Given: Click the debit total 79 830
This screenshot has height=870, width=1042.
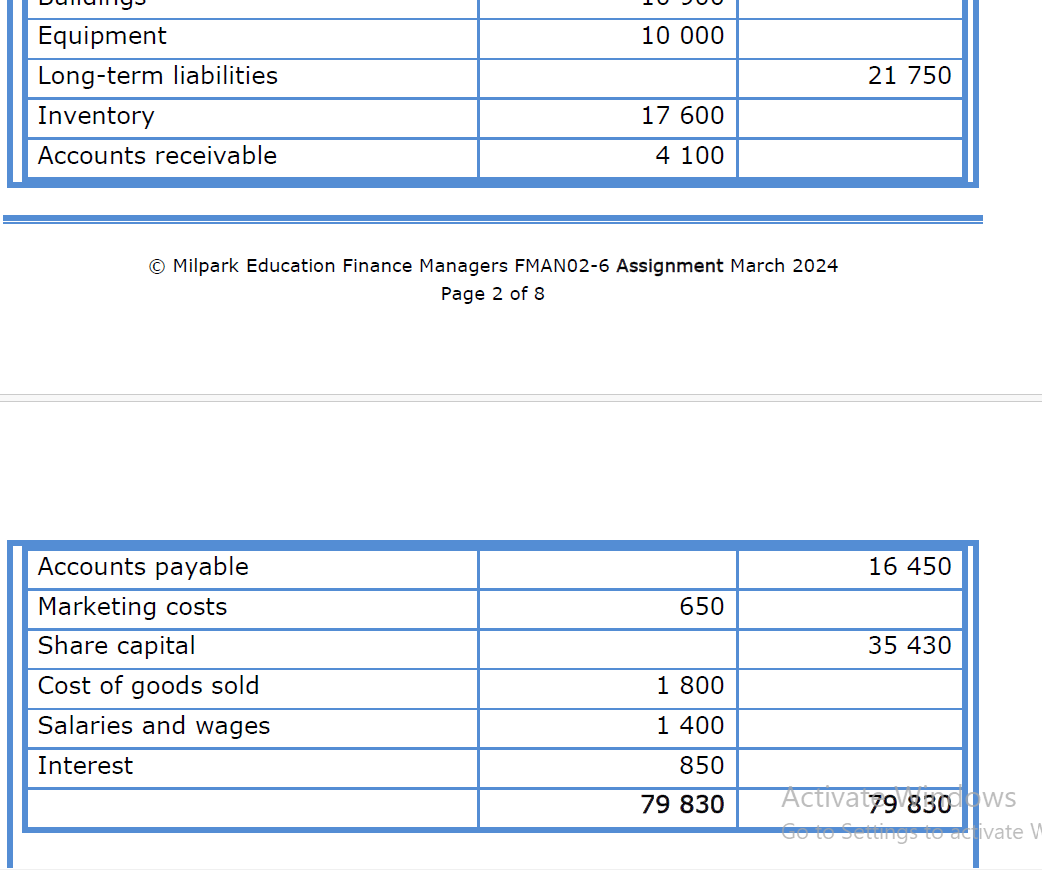Looking at the screenshot, I should tap(682, 805).
